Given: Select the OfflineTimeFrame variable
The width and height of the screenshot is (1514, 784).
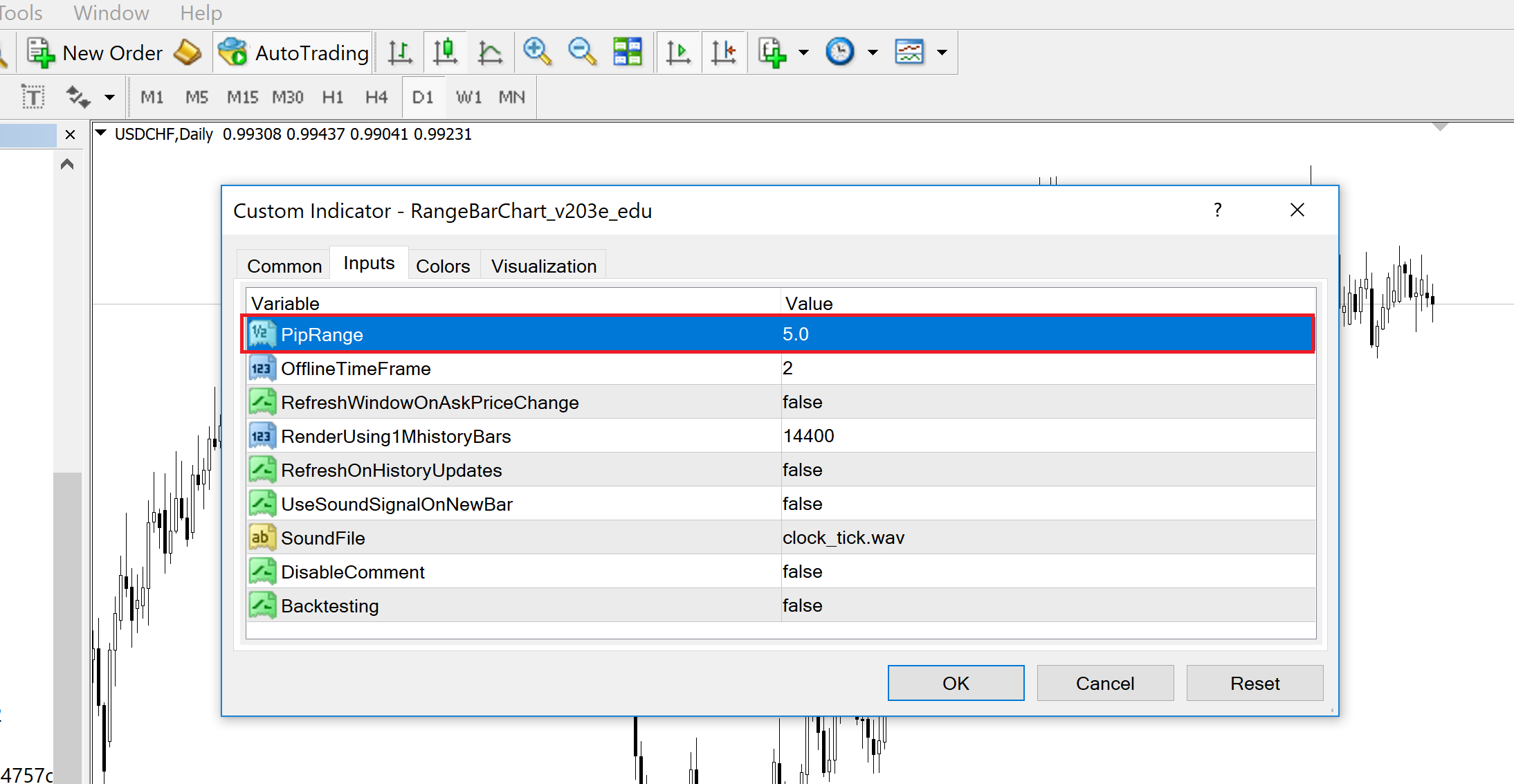Looking at the screenshot, I should (x=356, y=369).
